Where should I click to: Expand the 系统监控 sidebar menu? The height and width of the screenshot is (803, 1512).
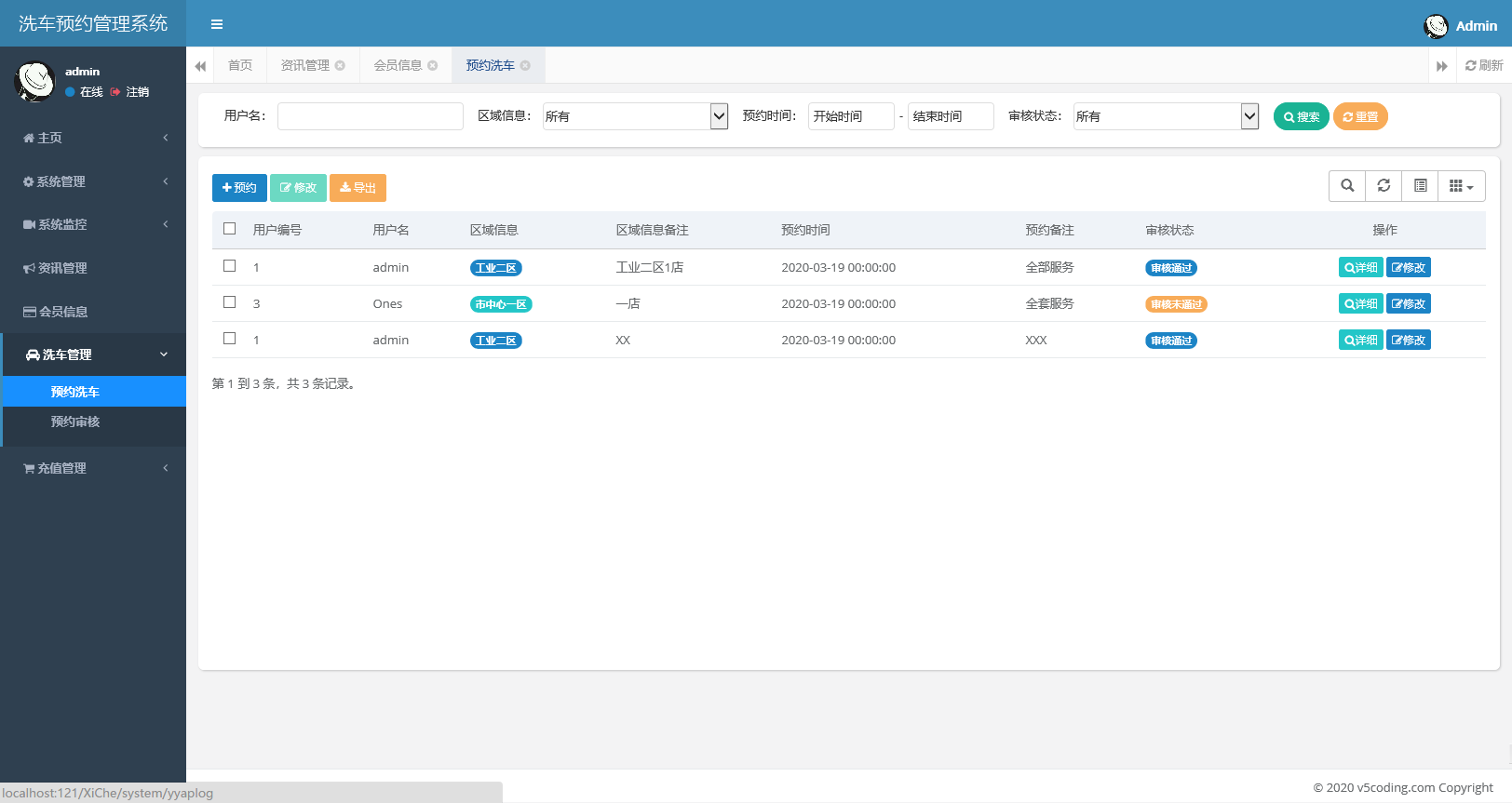(x=93, y=224)
